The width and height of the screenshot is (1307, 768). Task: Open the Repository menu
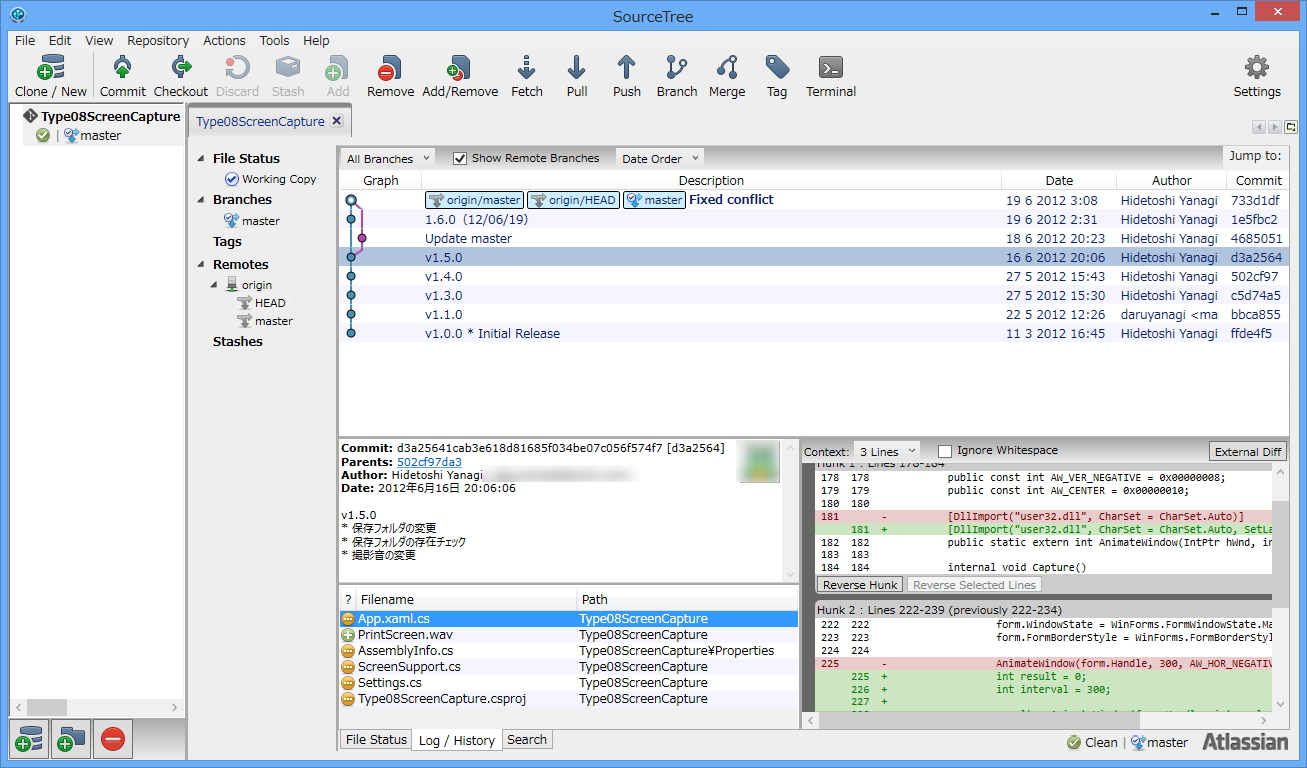157,40
